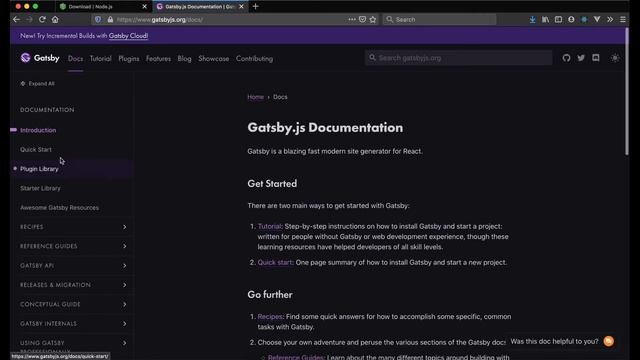Click the browser forward arrow

pos(29,19)
